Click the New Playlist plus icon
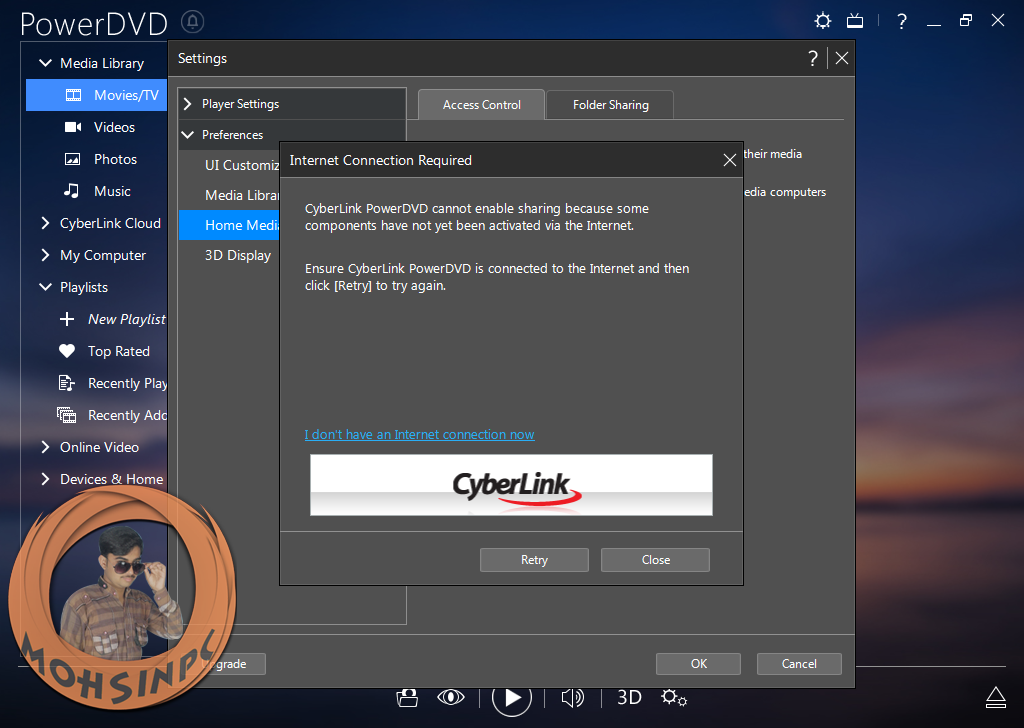 click(67, 319)
